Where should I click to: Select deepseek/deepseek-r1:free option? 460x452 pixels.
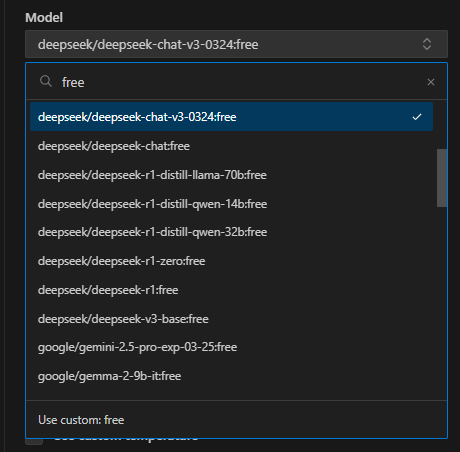click(231, 290)
